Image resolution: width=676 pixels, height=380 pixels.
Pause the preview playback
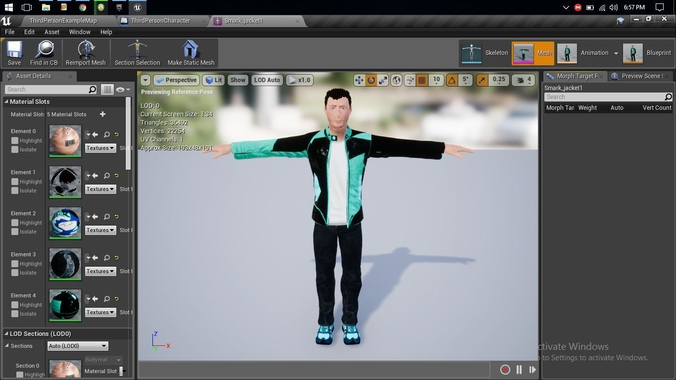click(519, 370)
